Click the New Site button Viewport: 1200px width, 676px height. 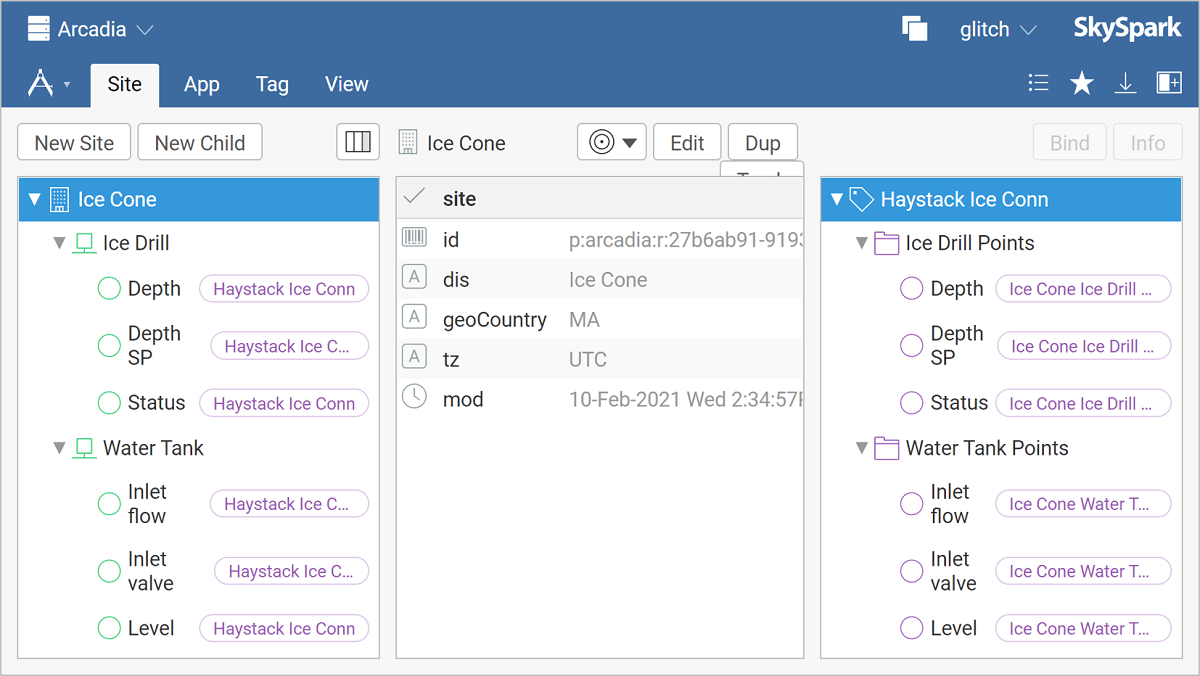pos(74,143)
